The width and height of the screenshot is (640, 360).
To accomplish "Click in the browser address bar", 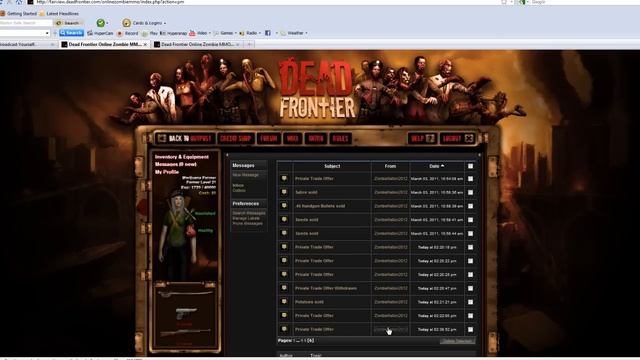I will pyautogui.click(x=261, y=2).
